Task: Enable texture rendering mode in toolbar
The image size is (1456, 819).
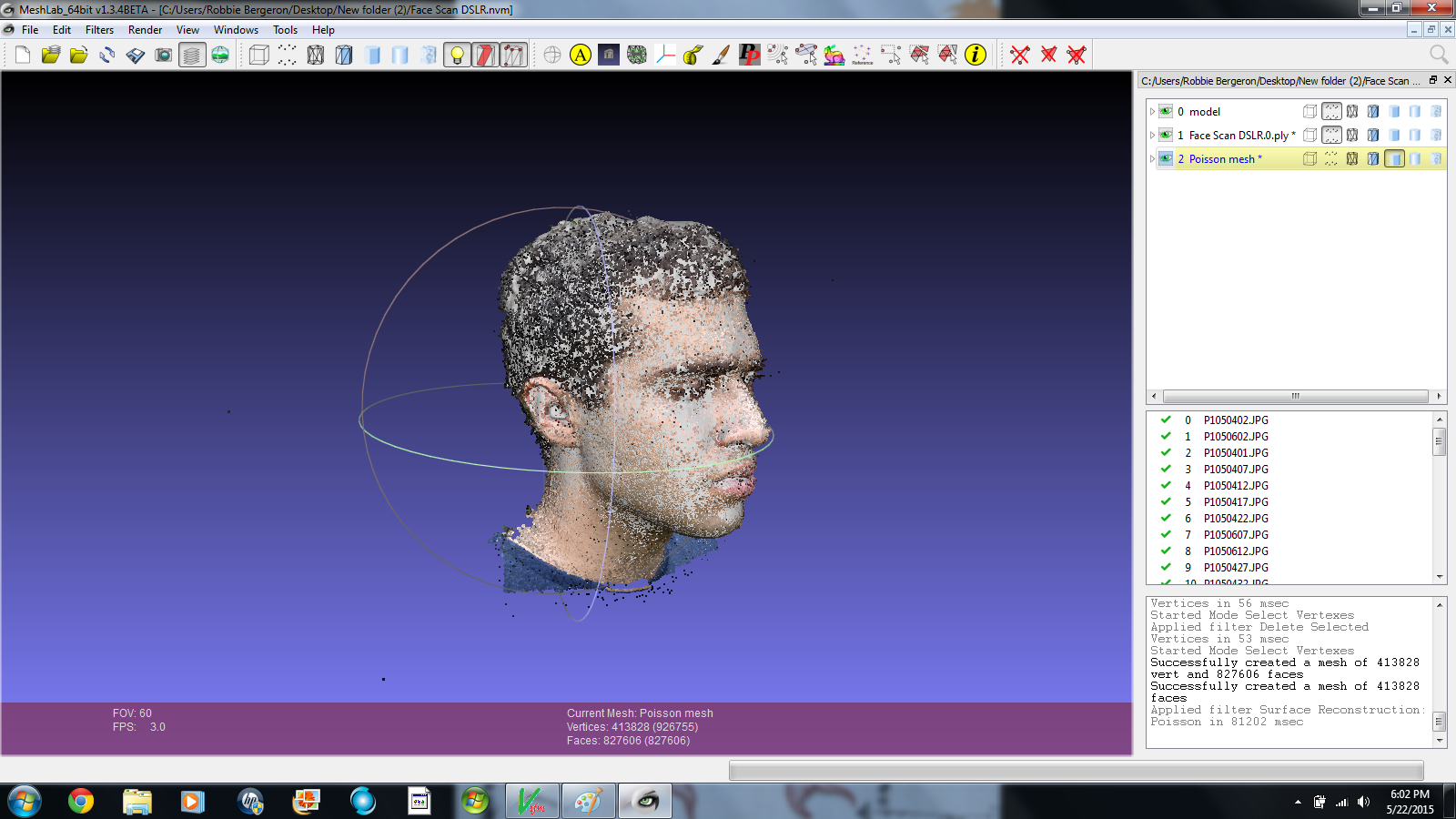Action: coord(429,56)
